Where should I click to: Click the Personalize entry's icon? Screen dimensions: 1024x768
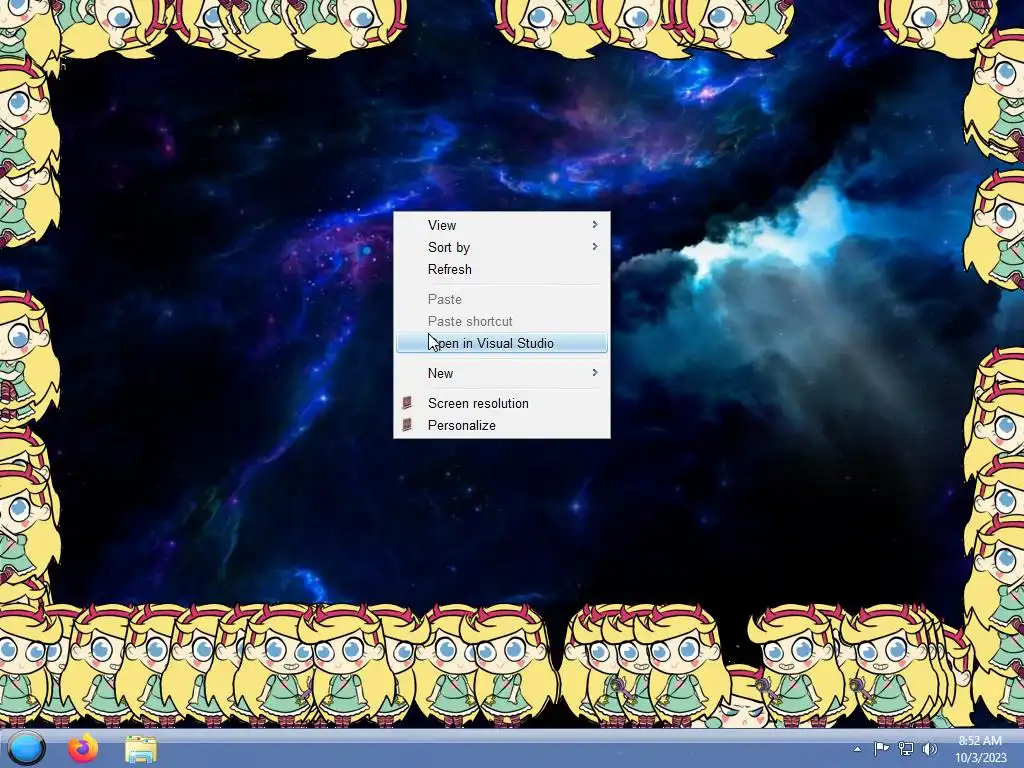[x=407, y=424]
